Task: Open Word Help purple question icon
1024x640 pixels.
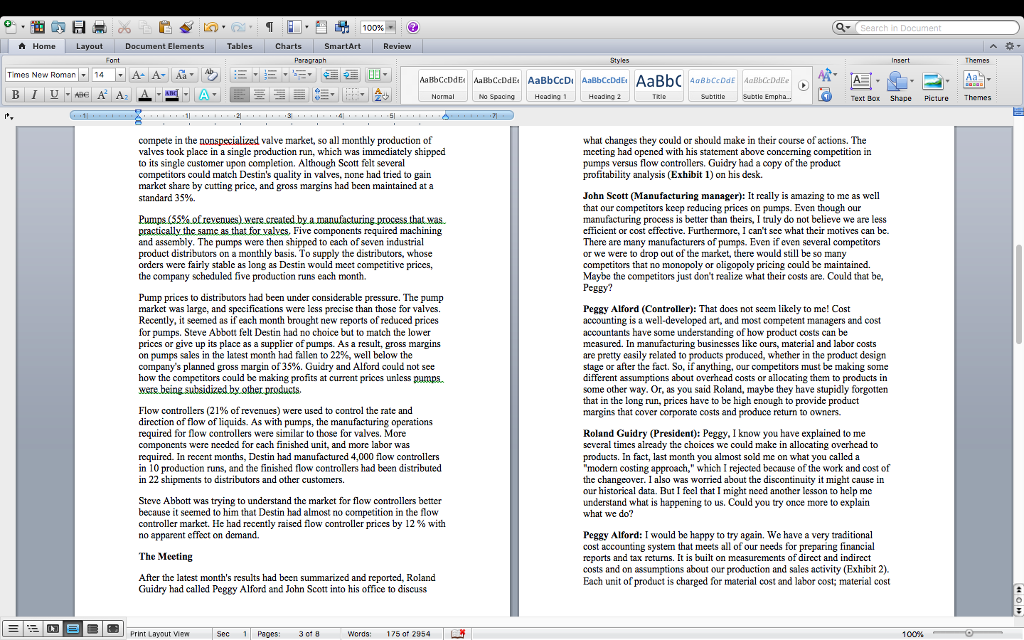Action: (x=413, y=27)
